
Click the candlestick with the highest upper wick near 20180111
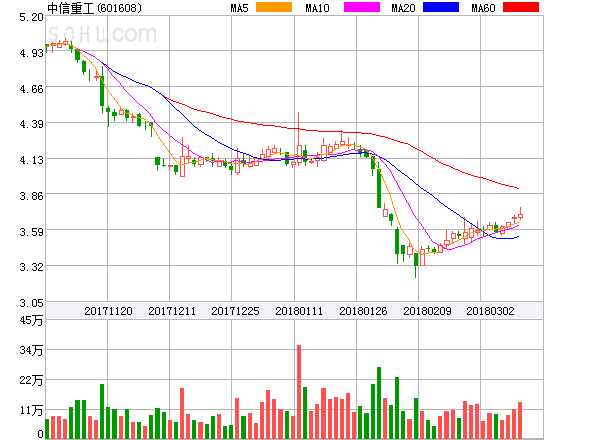pyautogui.click(x=299, y=138)
